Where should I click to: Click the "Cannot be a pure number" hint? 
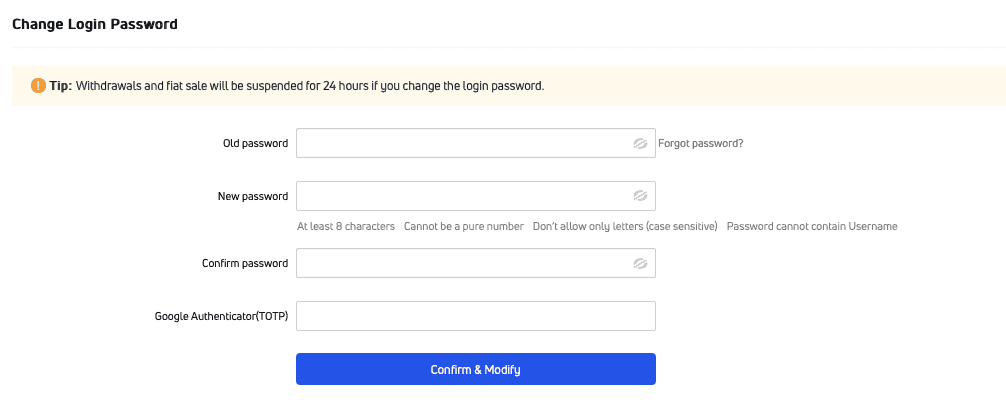463,226
